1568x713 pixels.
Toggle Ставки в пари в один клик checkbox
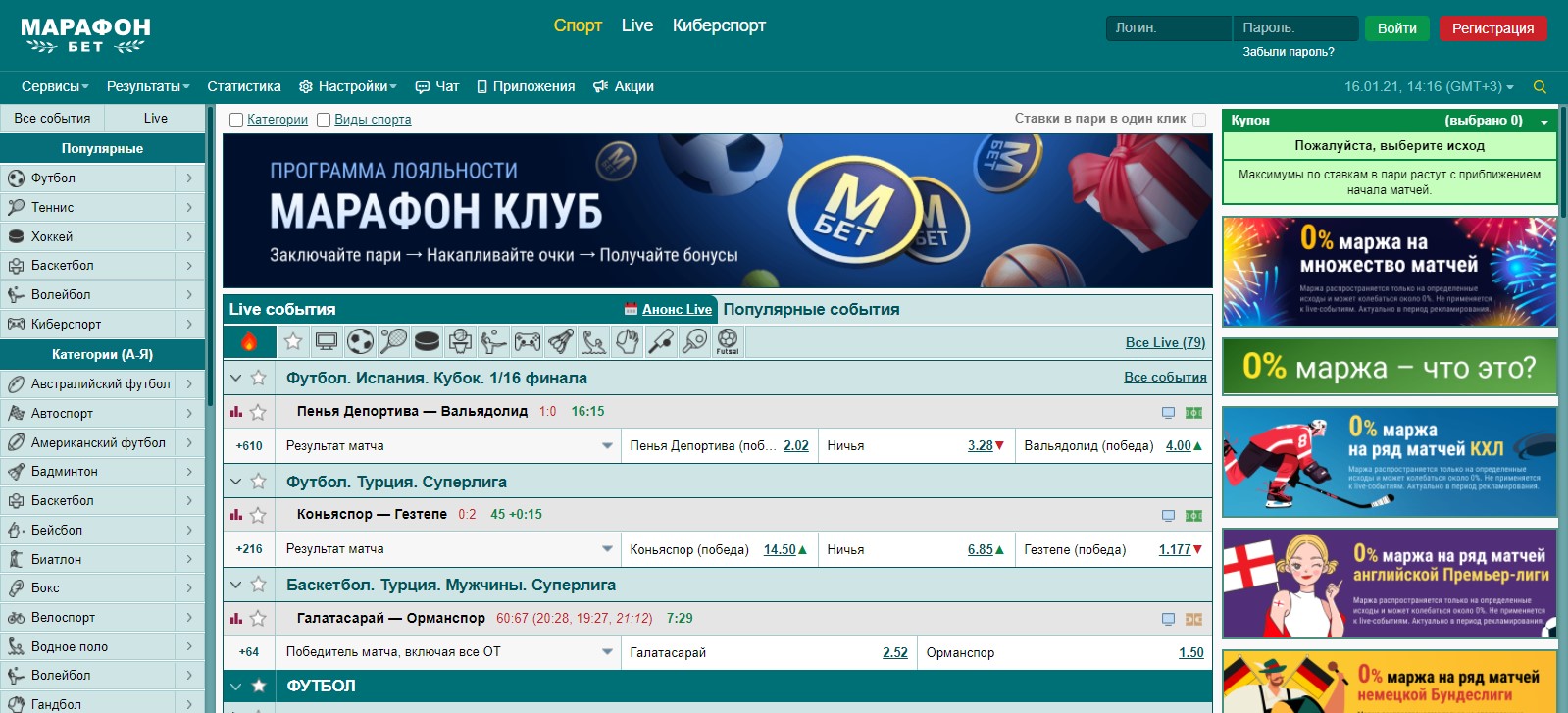coord(1199,120)
